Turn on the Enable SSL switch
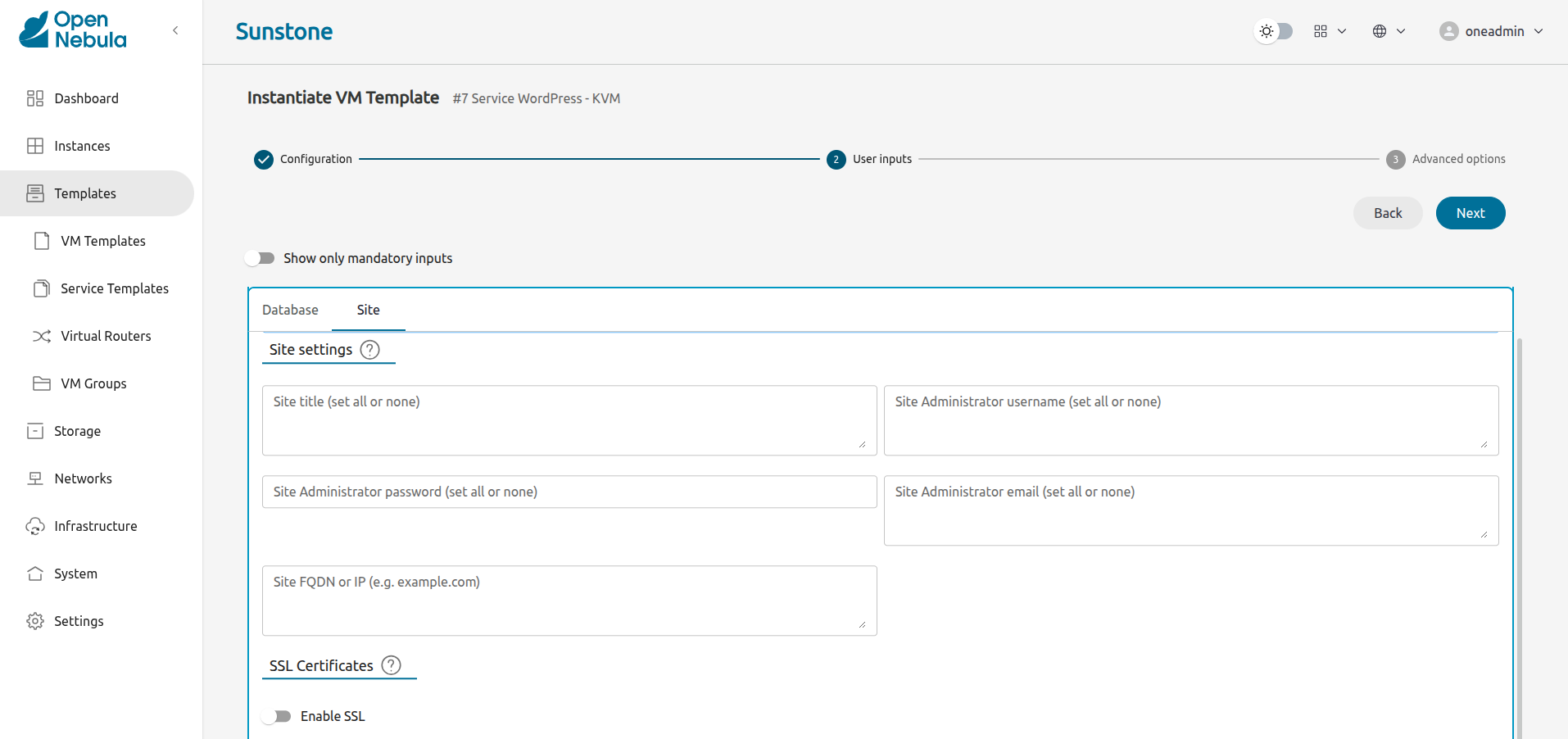The width and height of the screenshot is (1568, 739). pos(277,716)
